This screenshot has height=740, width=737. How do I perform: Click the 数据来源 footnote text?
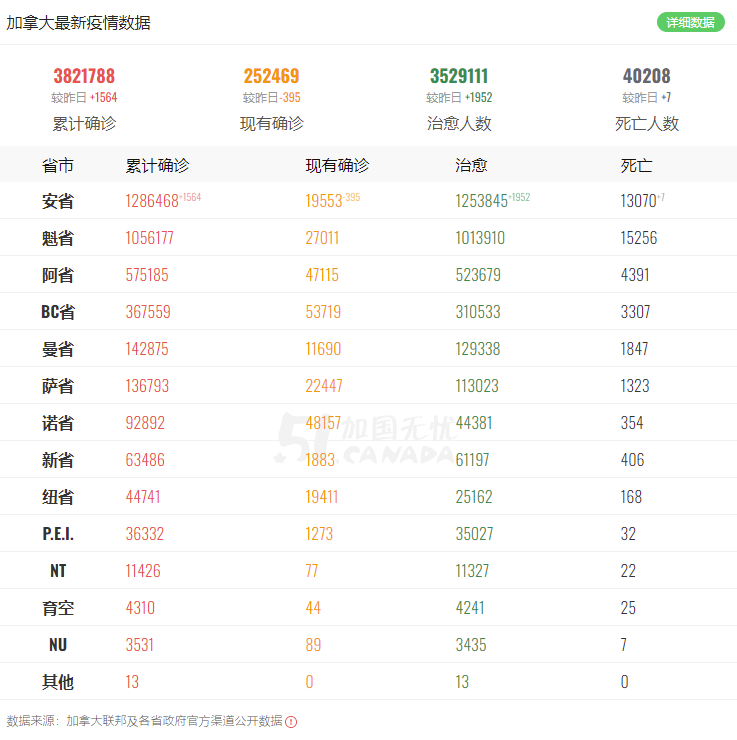(x=144, y=721)
